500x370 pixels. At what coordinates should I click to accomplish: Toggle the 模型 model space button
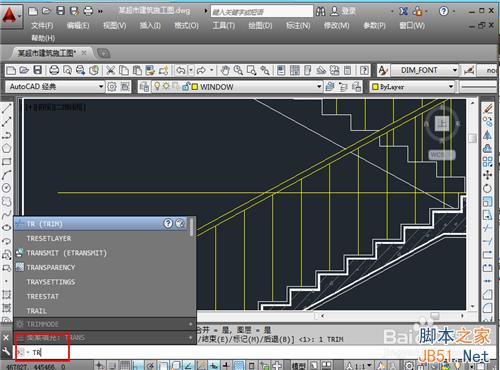coord(299,366)
